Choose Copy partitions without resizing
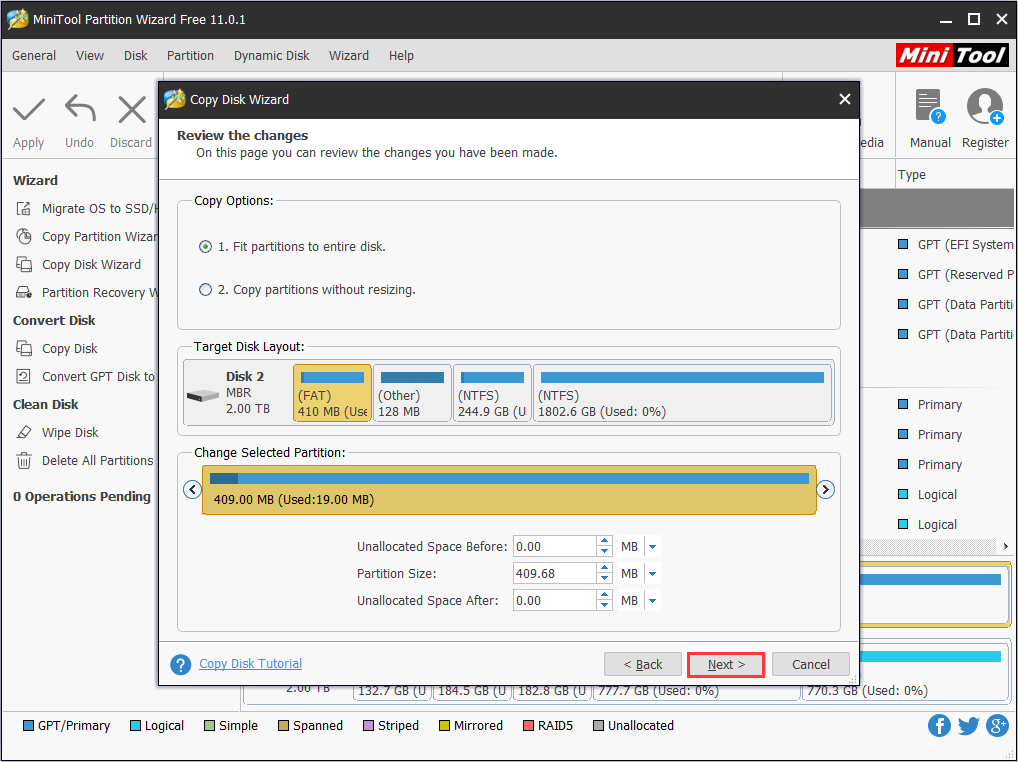The width and height of the screenshot is (1018, 762). point(205,289)
